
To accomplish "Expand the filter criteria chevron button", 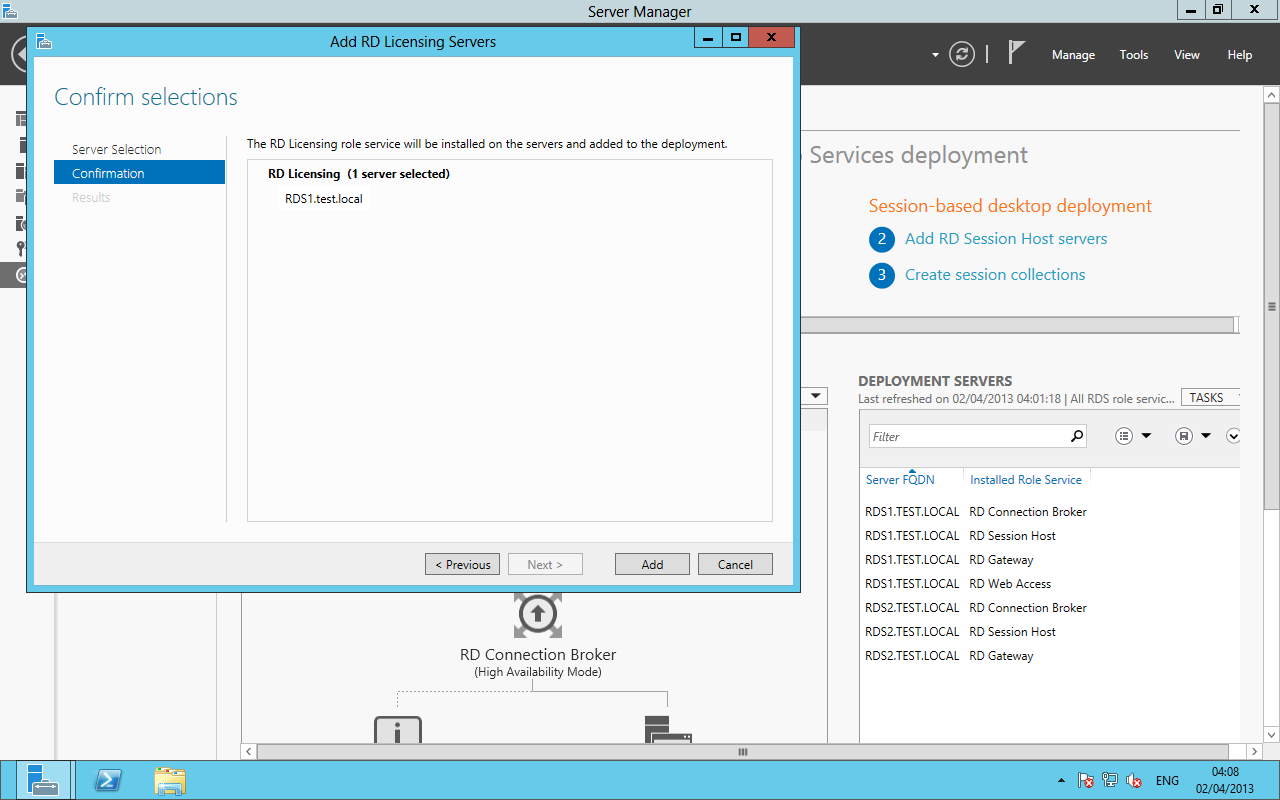I will coord(1233,436).
